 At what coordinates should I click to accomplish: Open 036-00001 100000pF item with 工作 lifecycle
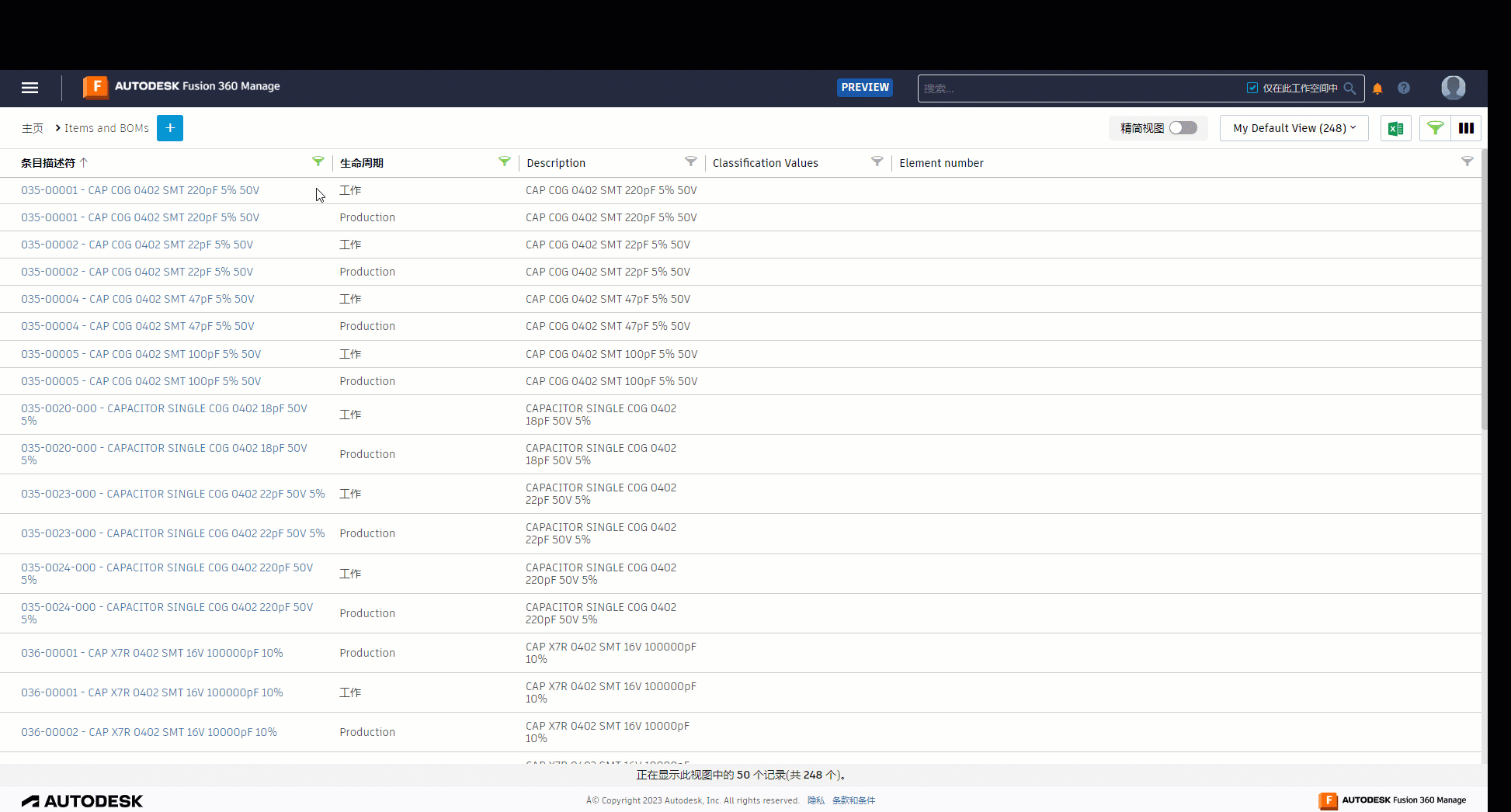tap(151, 692)
